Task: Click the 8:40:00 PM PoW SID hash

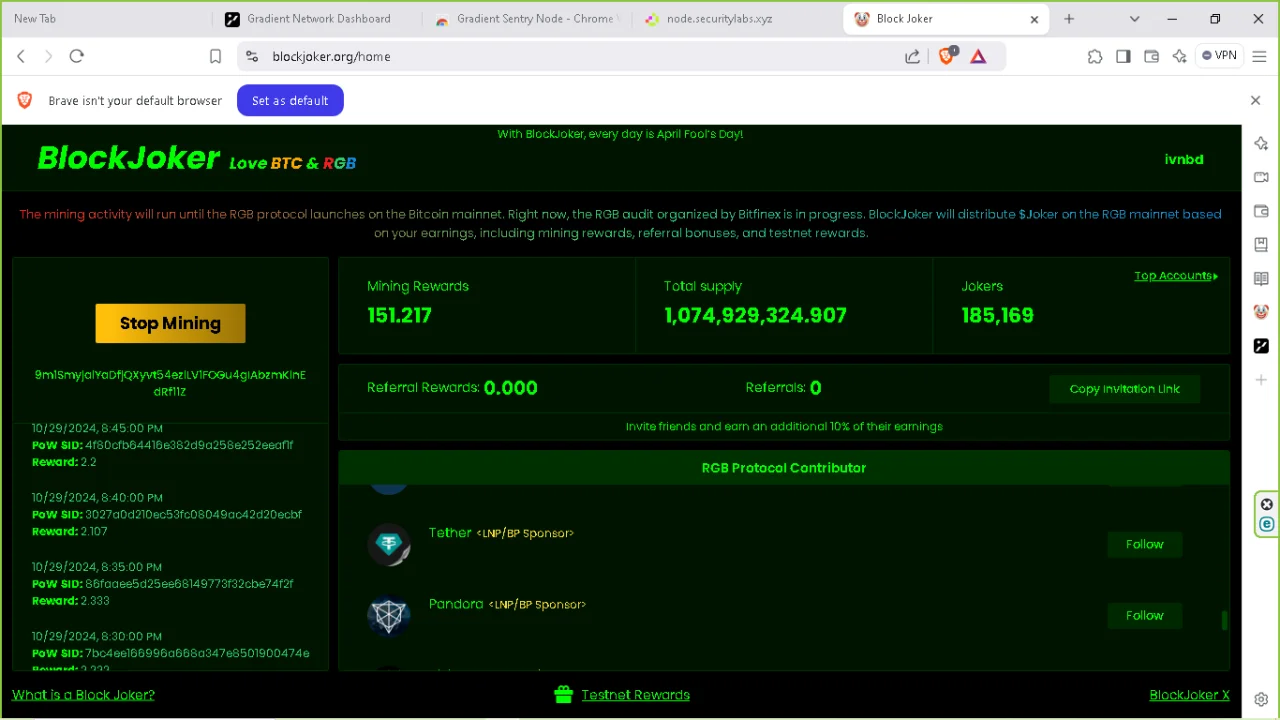Action: [193, 514]
